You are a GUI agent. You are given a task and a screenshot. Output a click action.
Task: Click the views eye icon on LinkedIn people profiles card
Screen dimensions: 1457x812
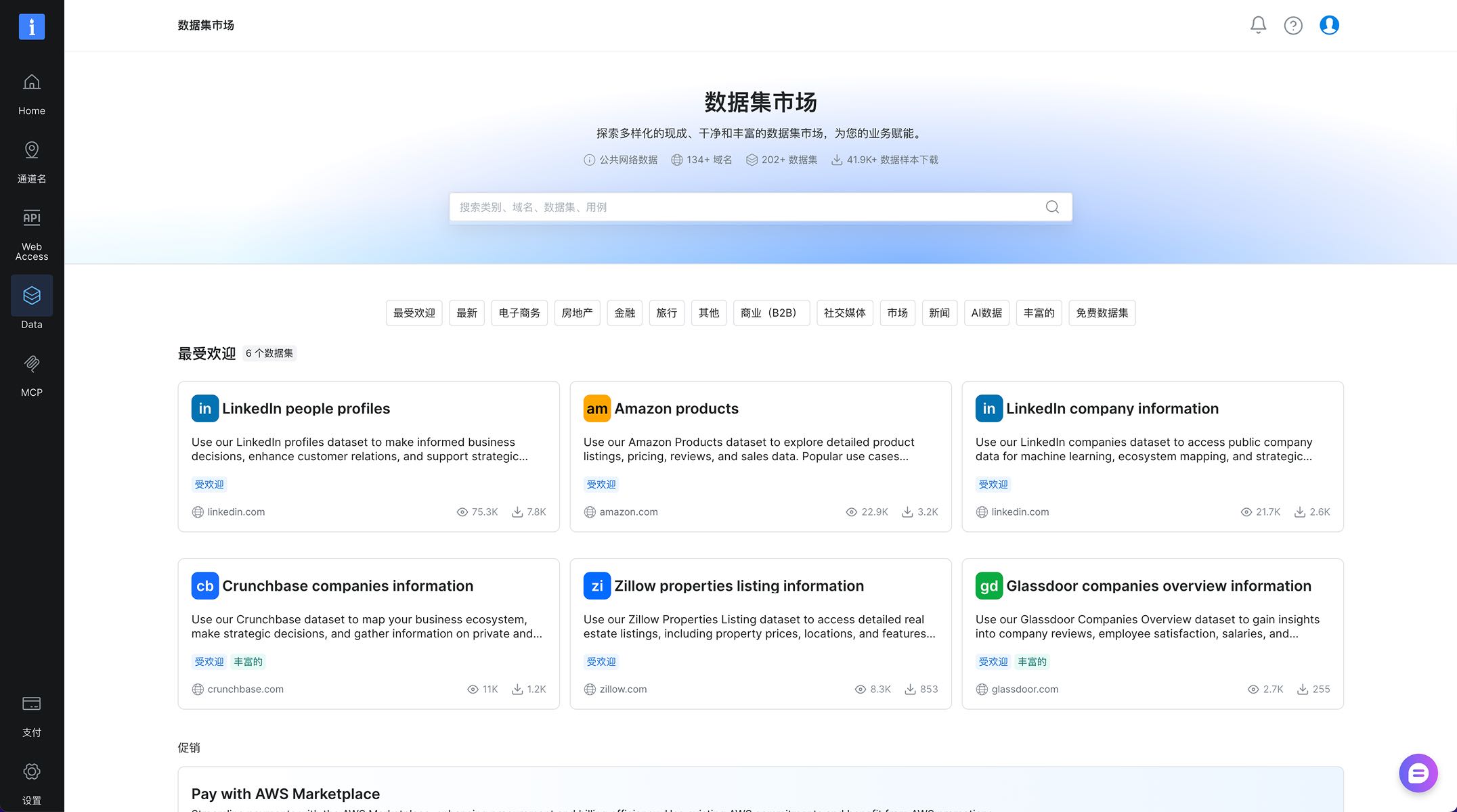462,512
